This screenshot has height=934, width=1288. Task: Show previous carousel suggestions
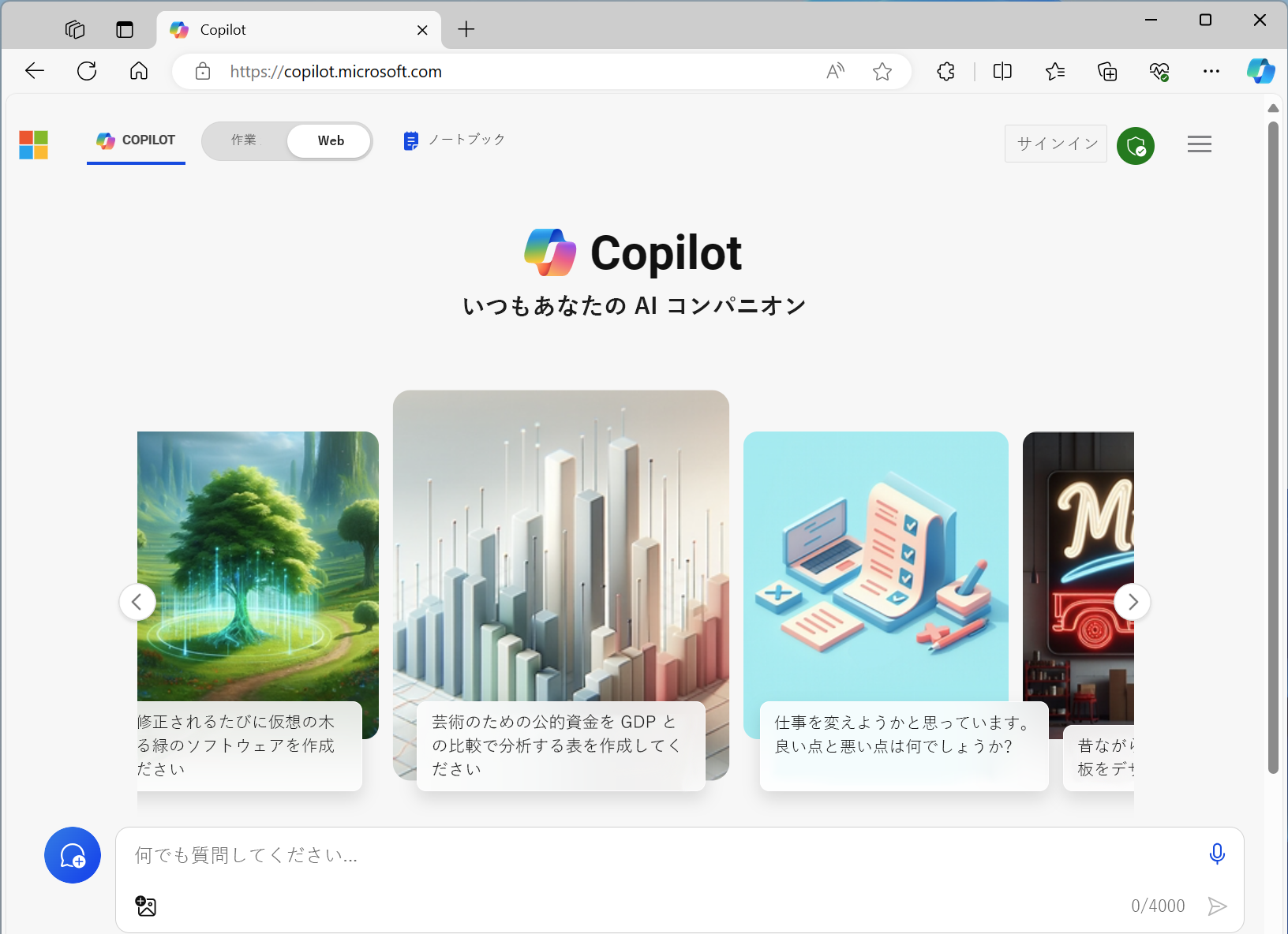(x=137, y=602)
